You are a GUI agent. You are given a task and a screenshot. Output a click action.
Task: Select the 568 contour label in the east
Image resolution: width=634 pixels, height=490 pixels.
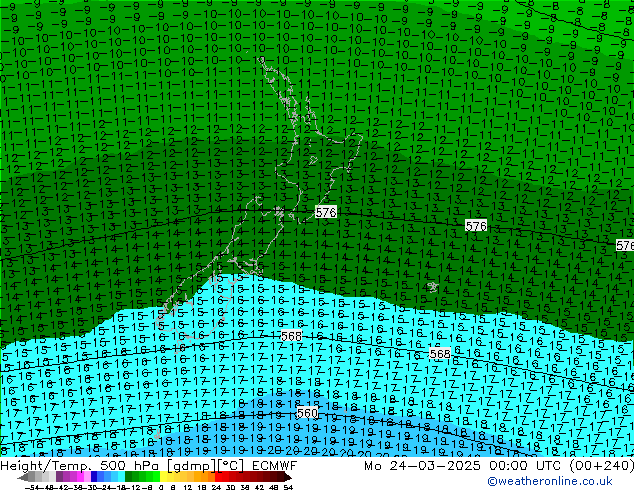pos(440,354)
